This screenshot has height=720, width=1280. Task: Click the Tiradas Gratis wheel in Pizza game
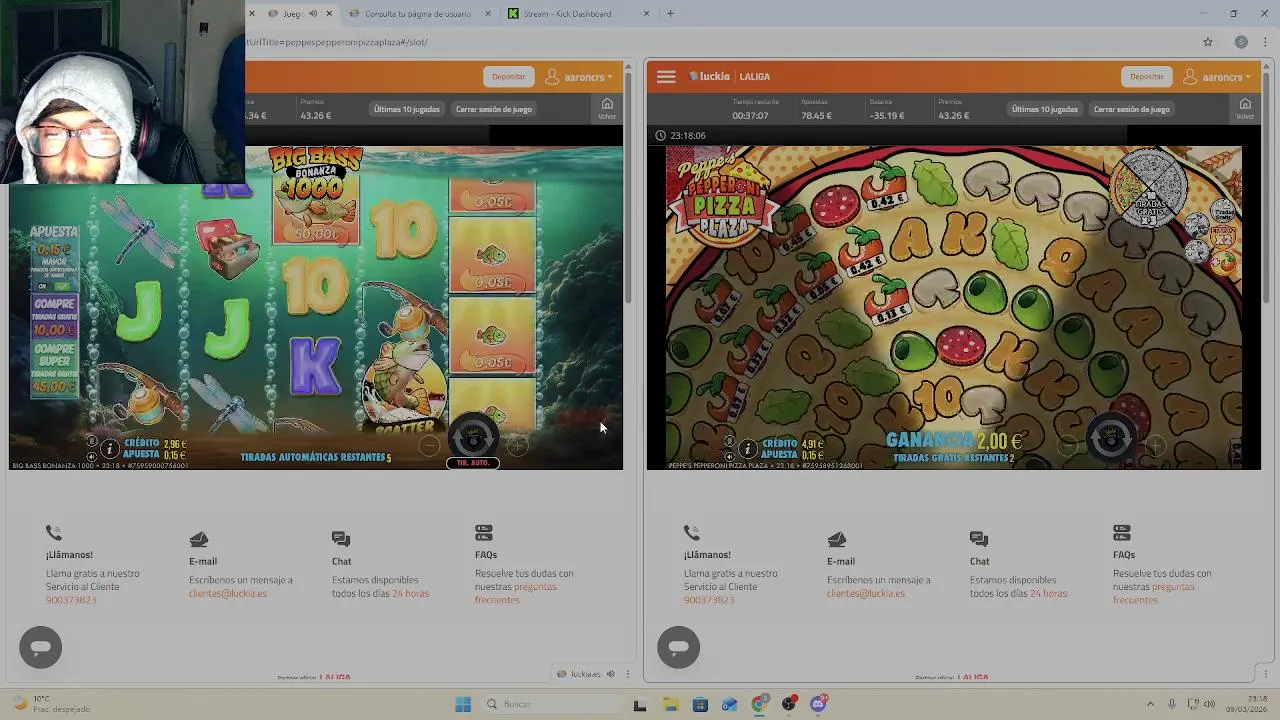(x=1149, y=189)
